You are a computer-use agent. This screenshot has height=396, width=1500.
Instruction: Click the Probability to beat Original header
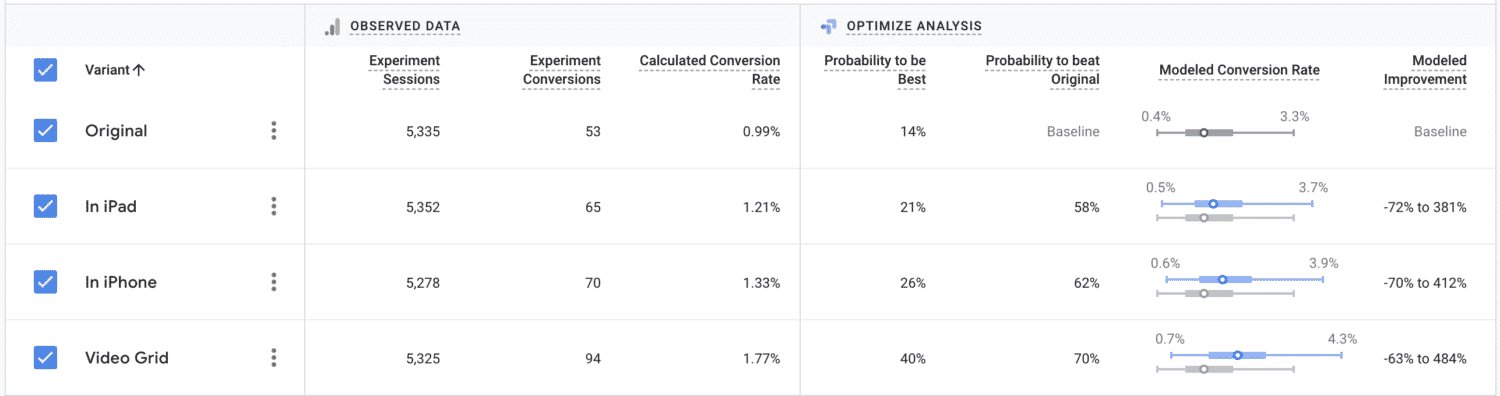coord(1043,70)
